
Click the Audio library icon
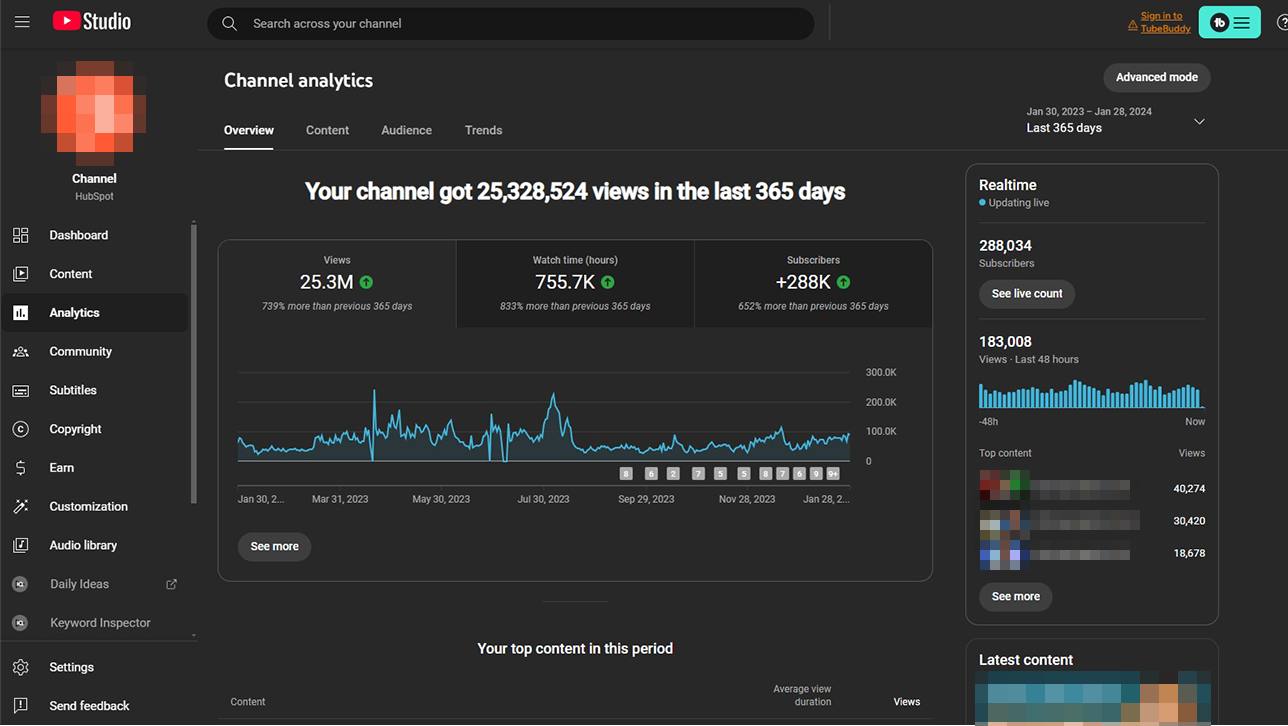pyautogui.click(x=20, y=545)
